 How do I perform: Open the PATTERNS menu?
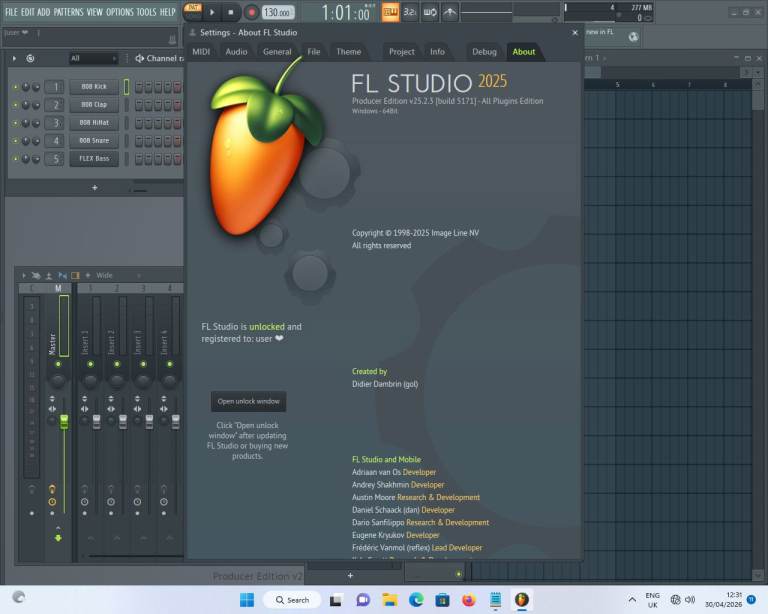tap(69, 12)
